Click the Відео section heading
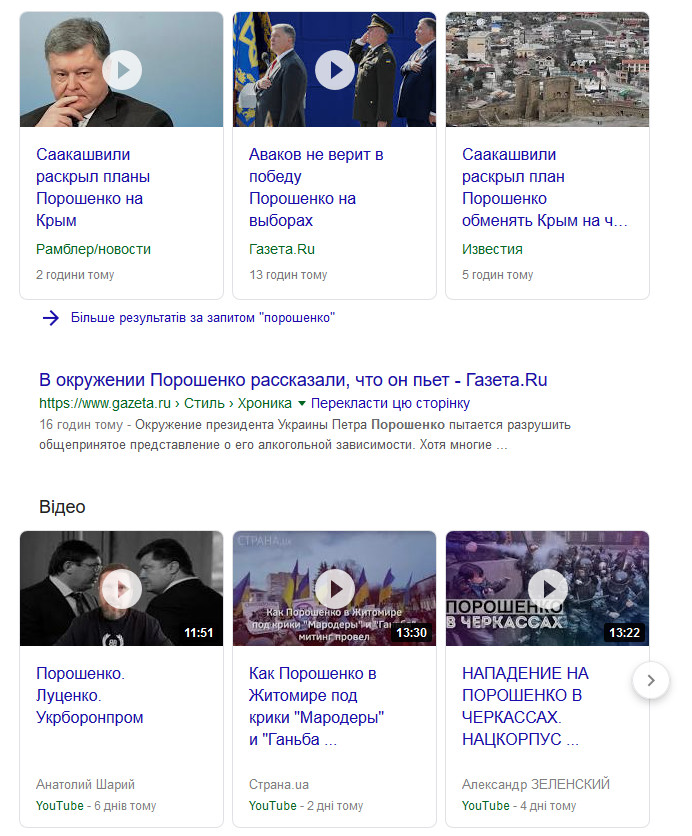This screenshot has height=836, width=692. point(62,507)
